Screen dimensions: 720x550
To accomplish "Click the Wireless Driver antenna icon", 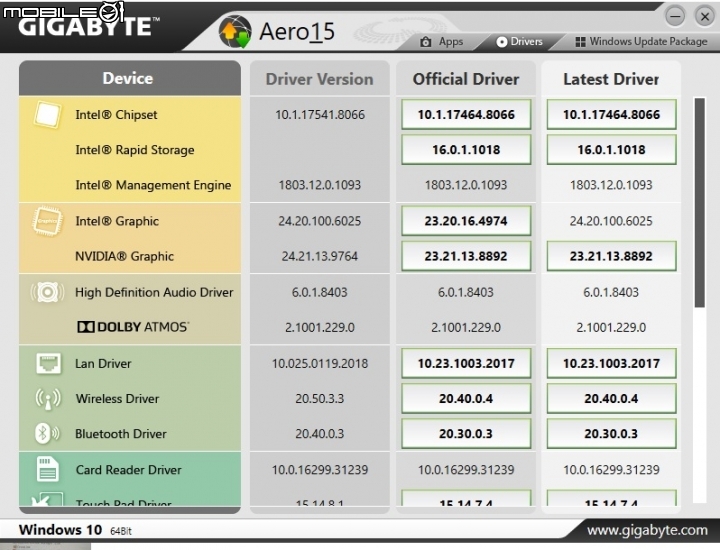I will [48, 398].
